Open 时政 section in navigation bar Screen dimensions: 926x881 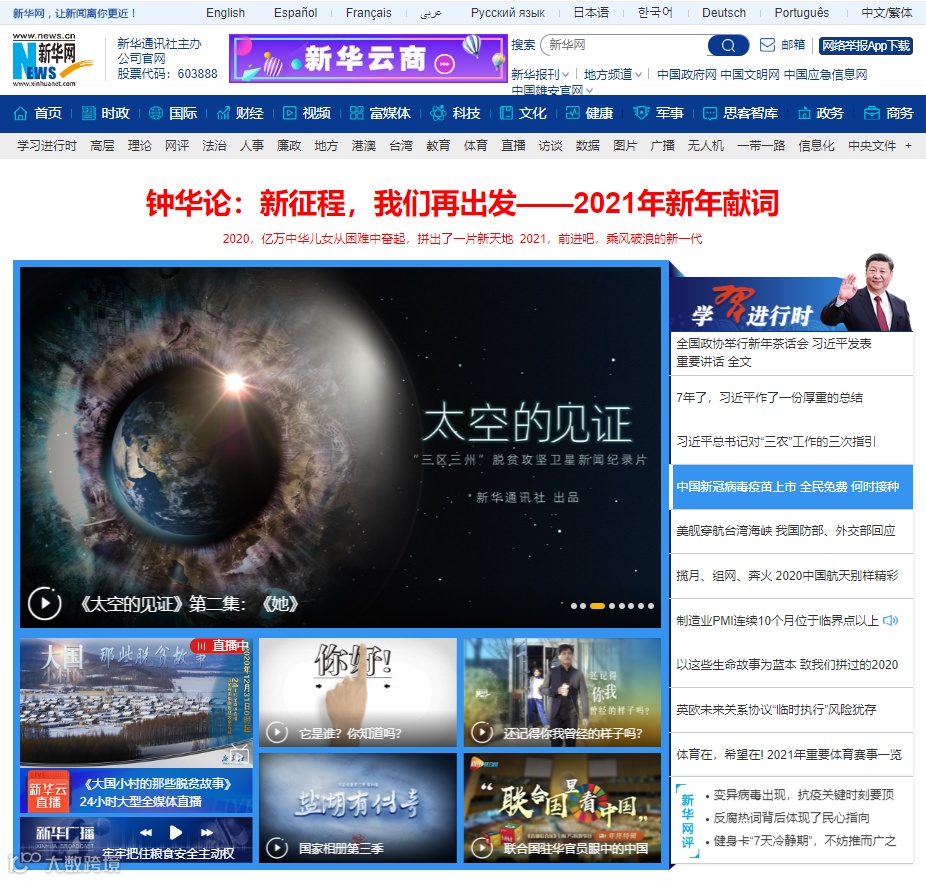click(x=106, y=113)
